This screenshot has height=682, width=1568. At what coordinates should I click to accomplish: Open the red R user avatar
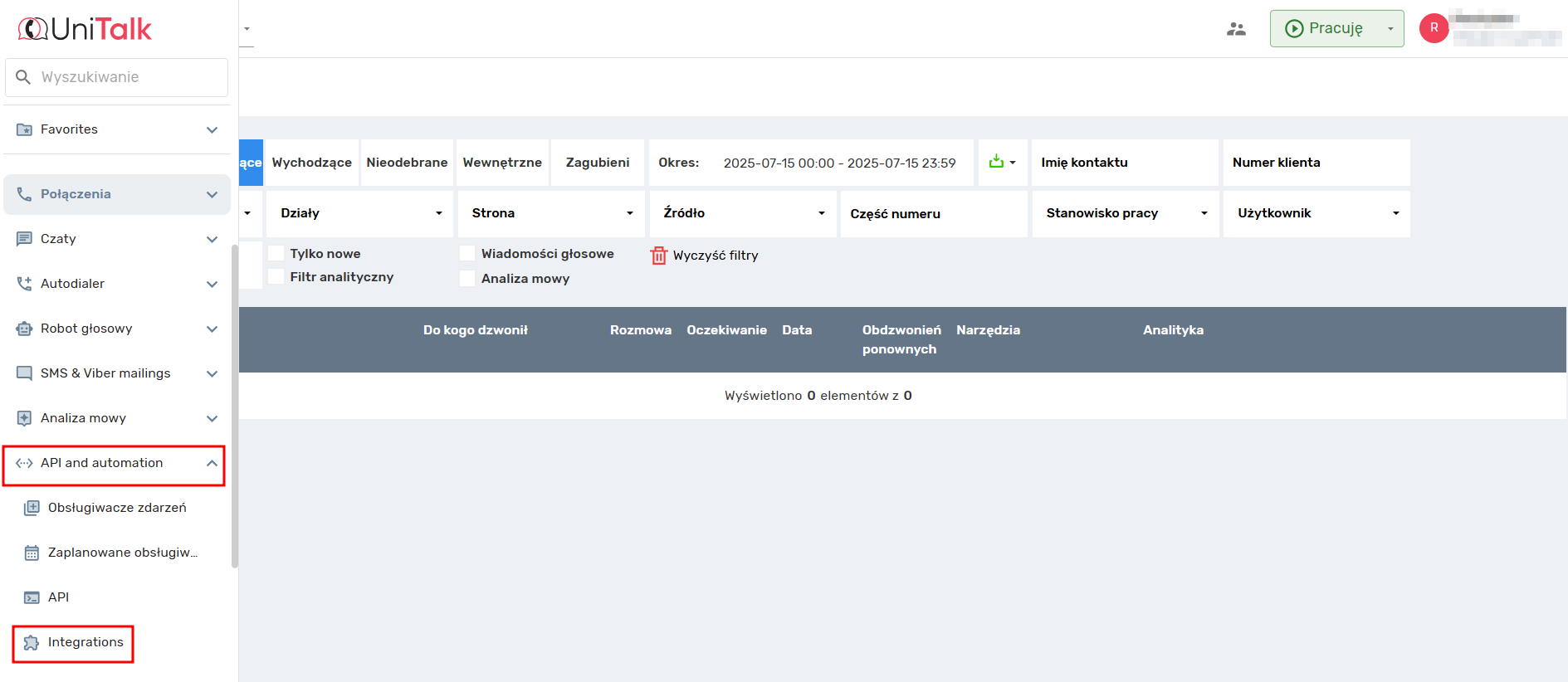(1434, 28)
